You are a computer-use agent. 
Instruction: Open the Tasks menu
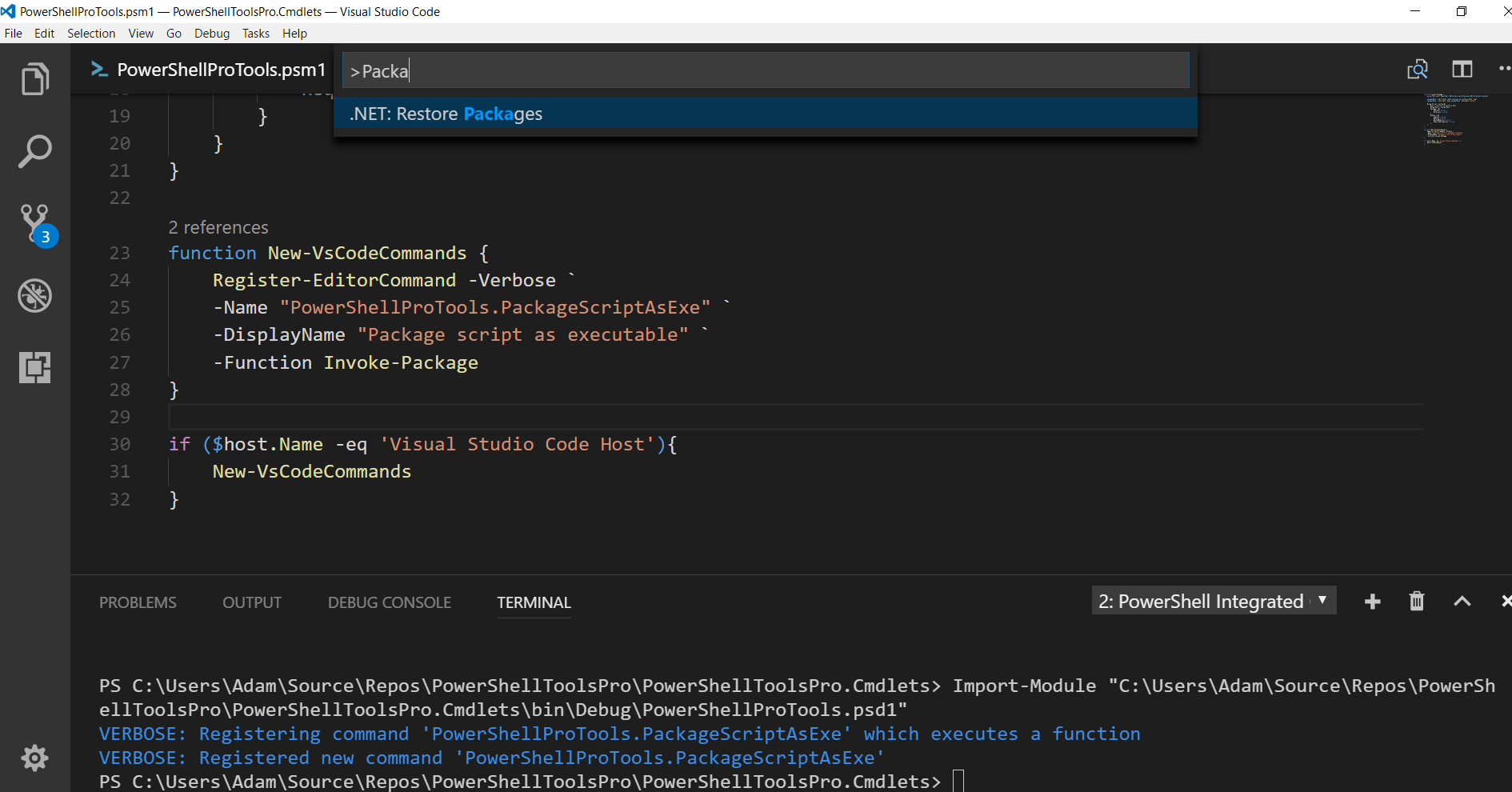pyautogui.click(x=255, y=33)
